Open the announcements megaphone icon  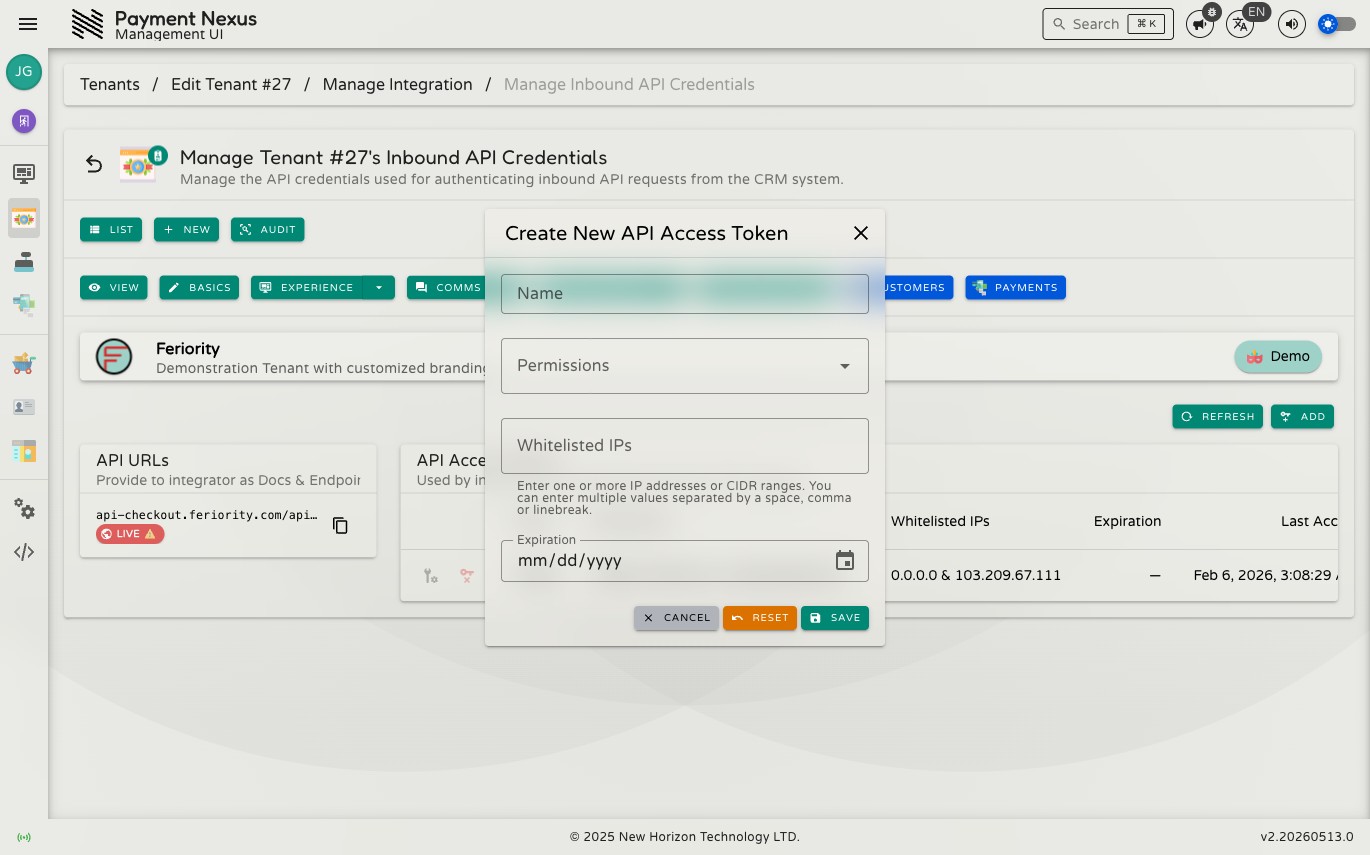[1200, 24]
